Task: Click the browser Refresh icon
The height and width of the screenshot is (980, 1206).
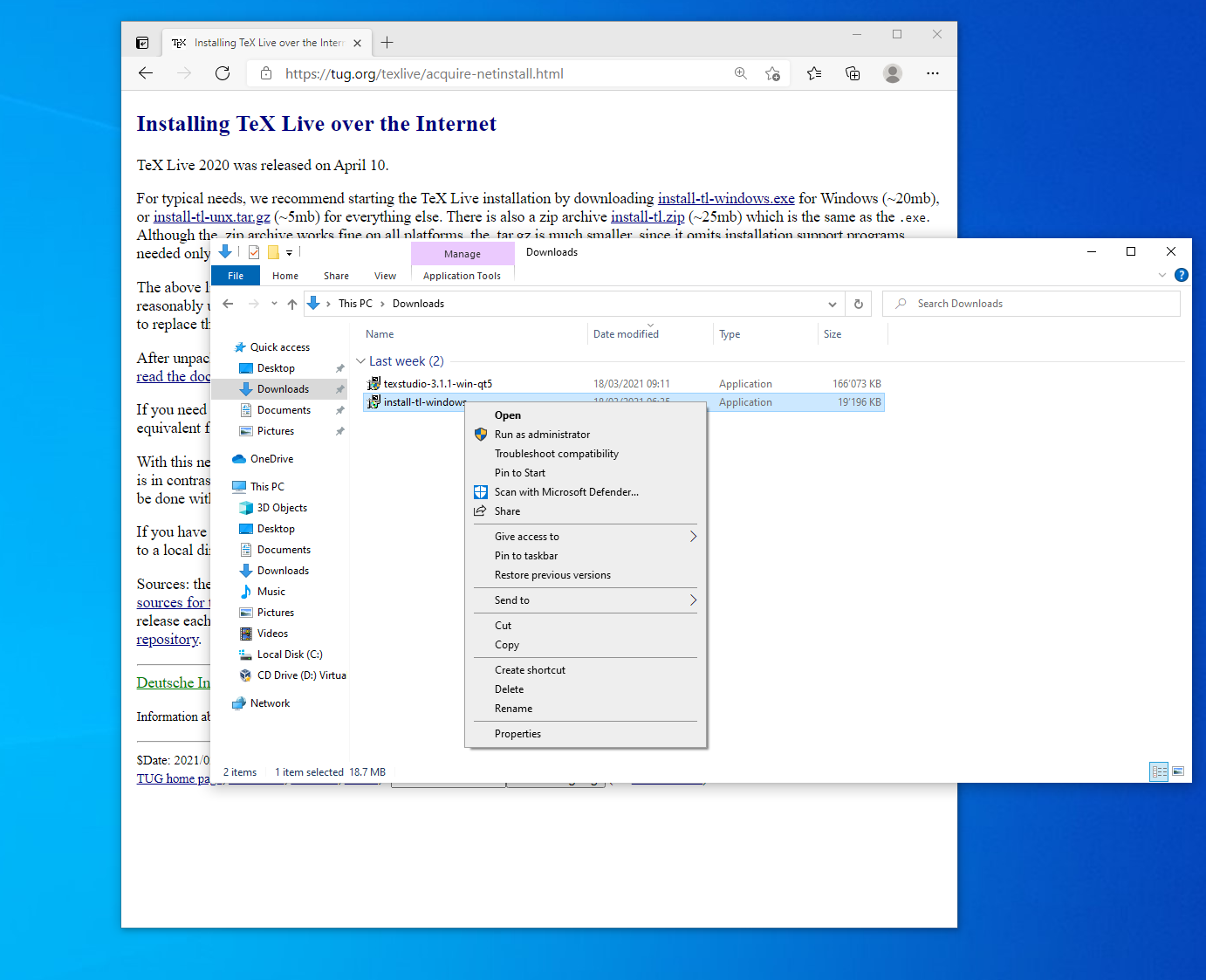Action: [223, 73]
